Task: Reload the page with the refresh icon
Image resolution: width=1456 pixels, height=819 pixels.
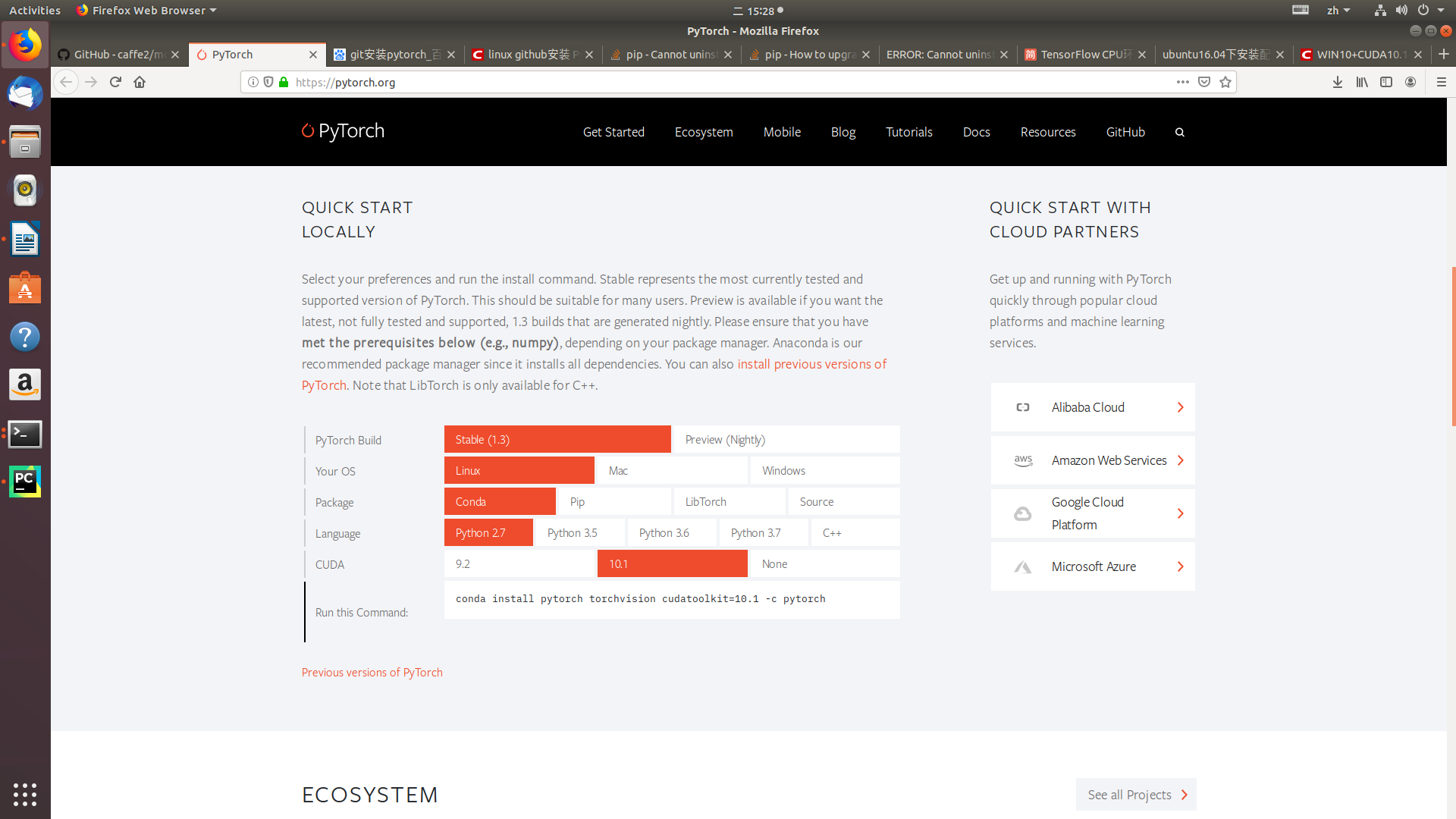Action: click(x=115, y=82)
